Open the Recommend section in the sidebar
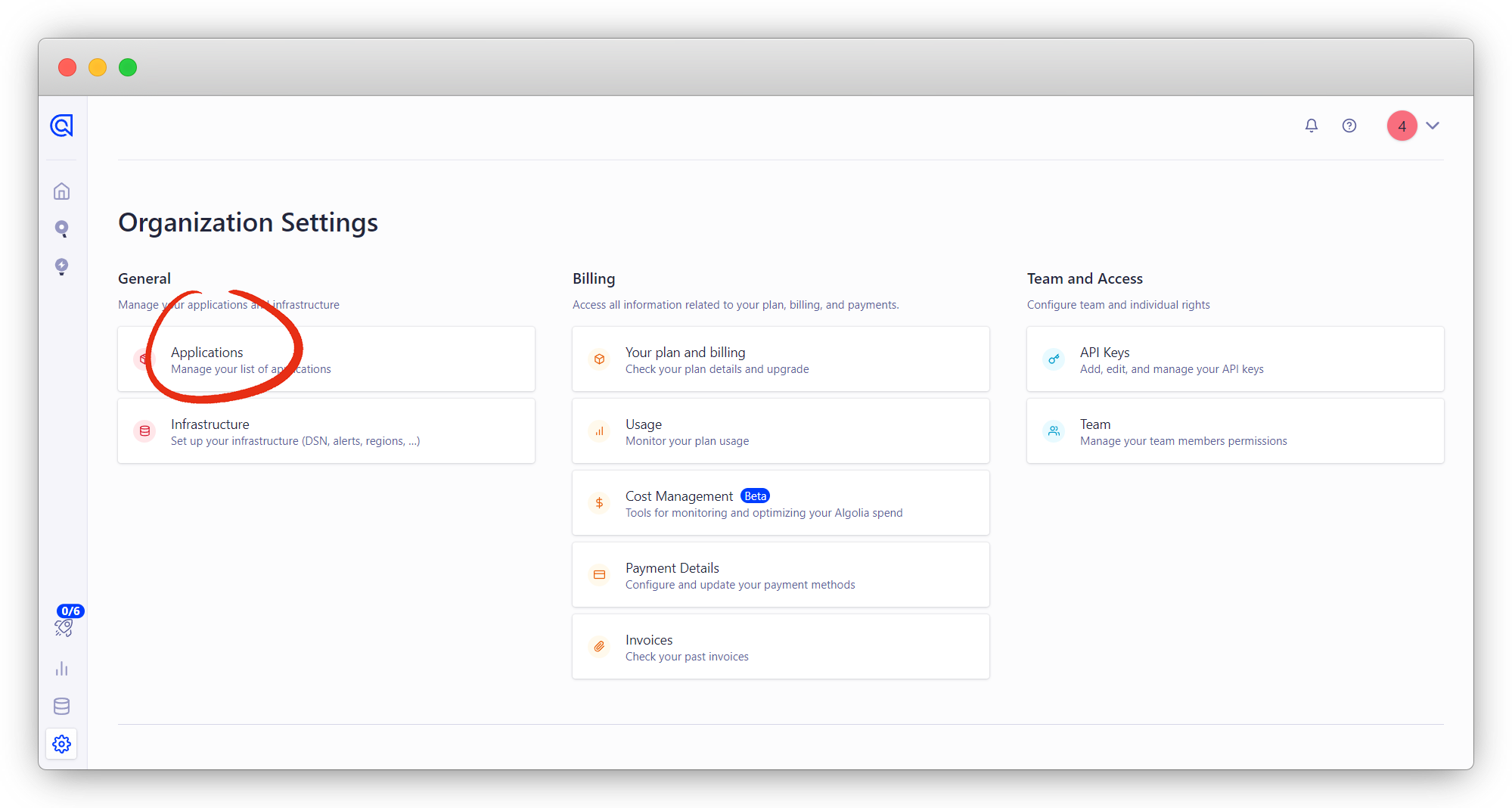The image size is (1512, 808). pyautogui.click(x=61, y=266)
